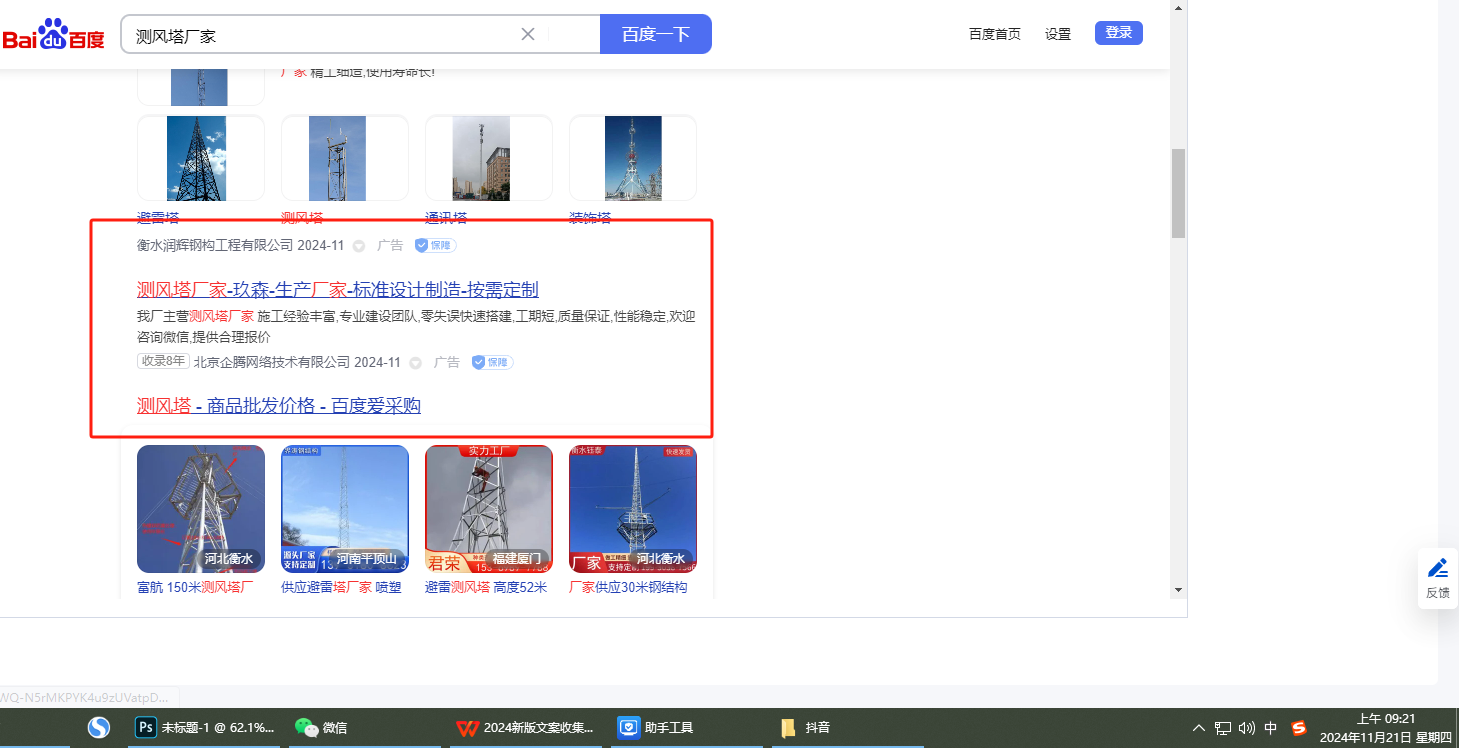Expand dropdown arrow beside 北京企腾网络 ad
Image resolution: width=1459 pixels, height=748 pixels.
416,363
